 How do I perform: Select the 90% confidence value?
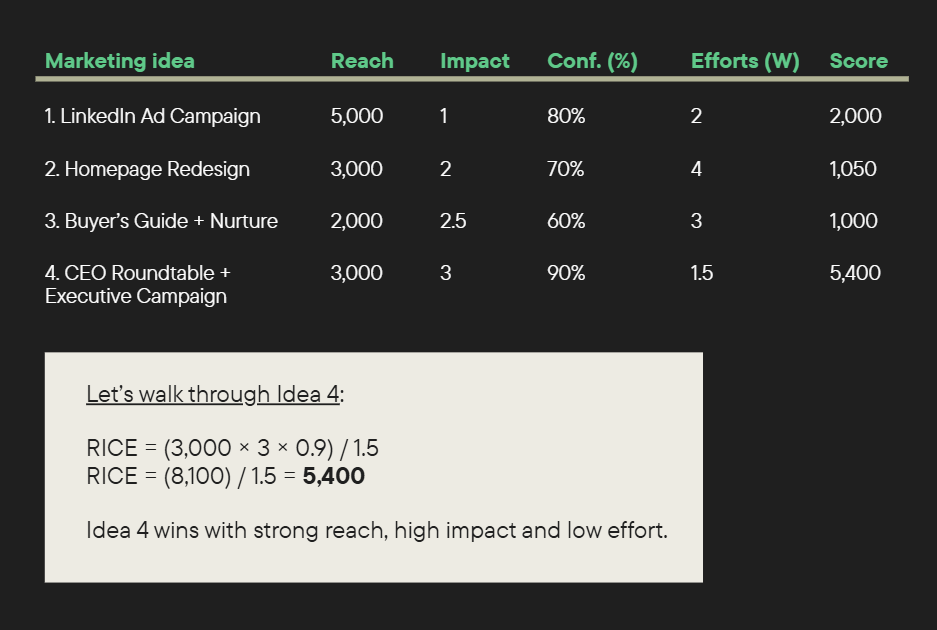pos(566,273)
